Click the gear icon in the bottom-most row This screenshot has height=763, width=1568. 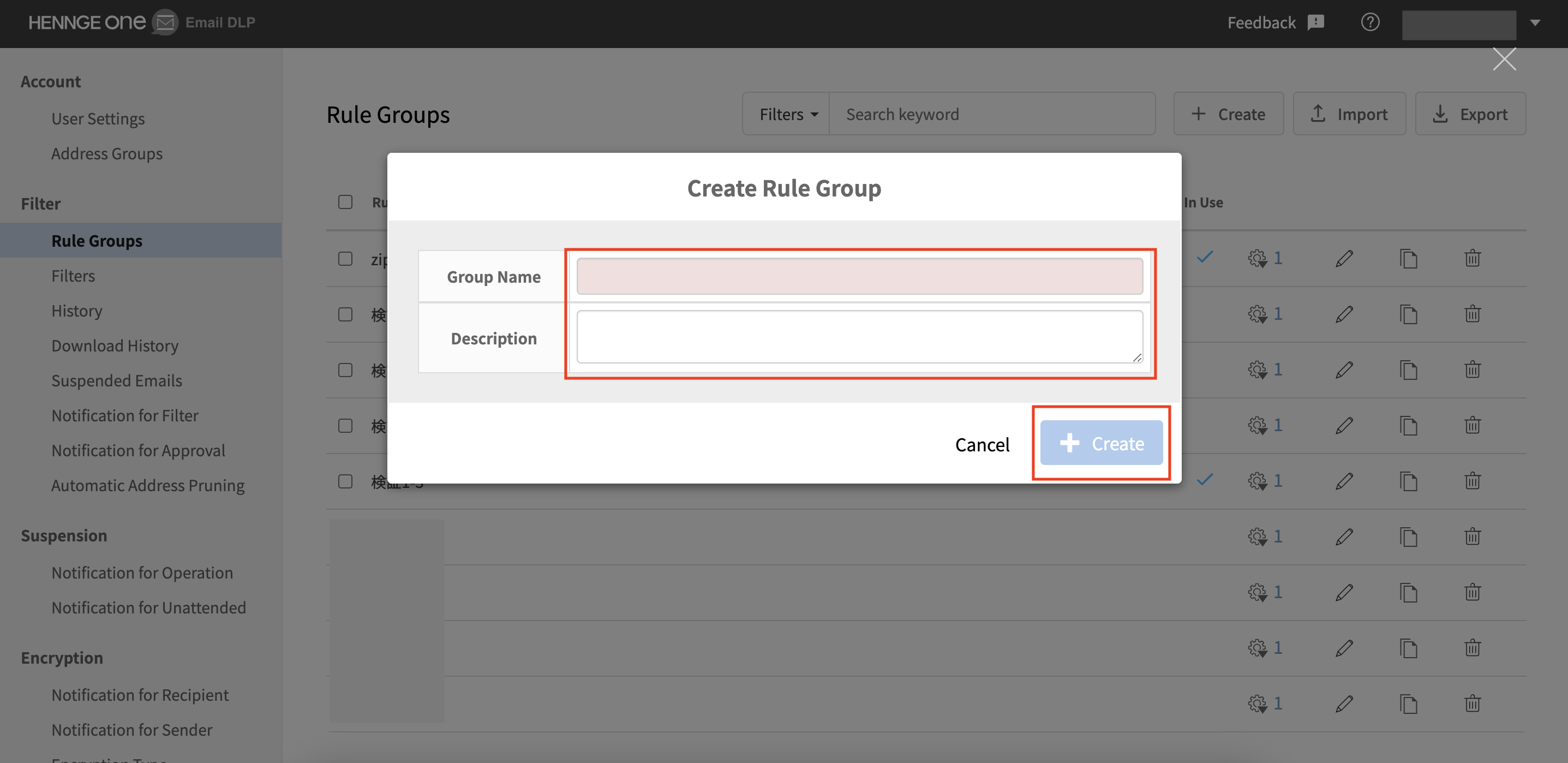(1258, 704)
